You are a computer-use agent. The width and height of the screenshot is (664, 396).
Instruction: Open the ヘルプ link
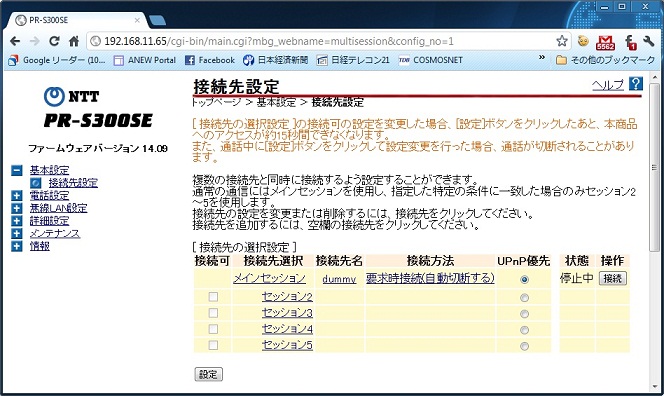click(608, 85)
